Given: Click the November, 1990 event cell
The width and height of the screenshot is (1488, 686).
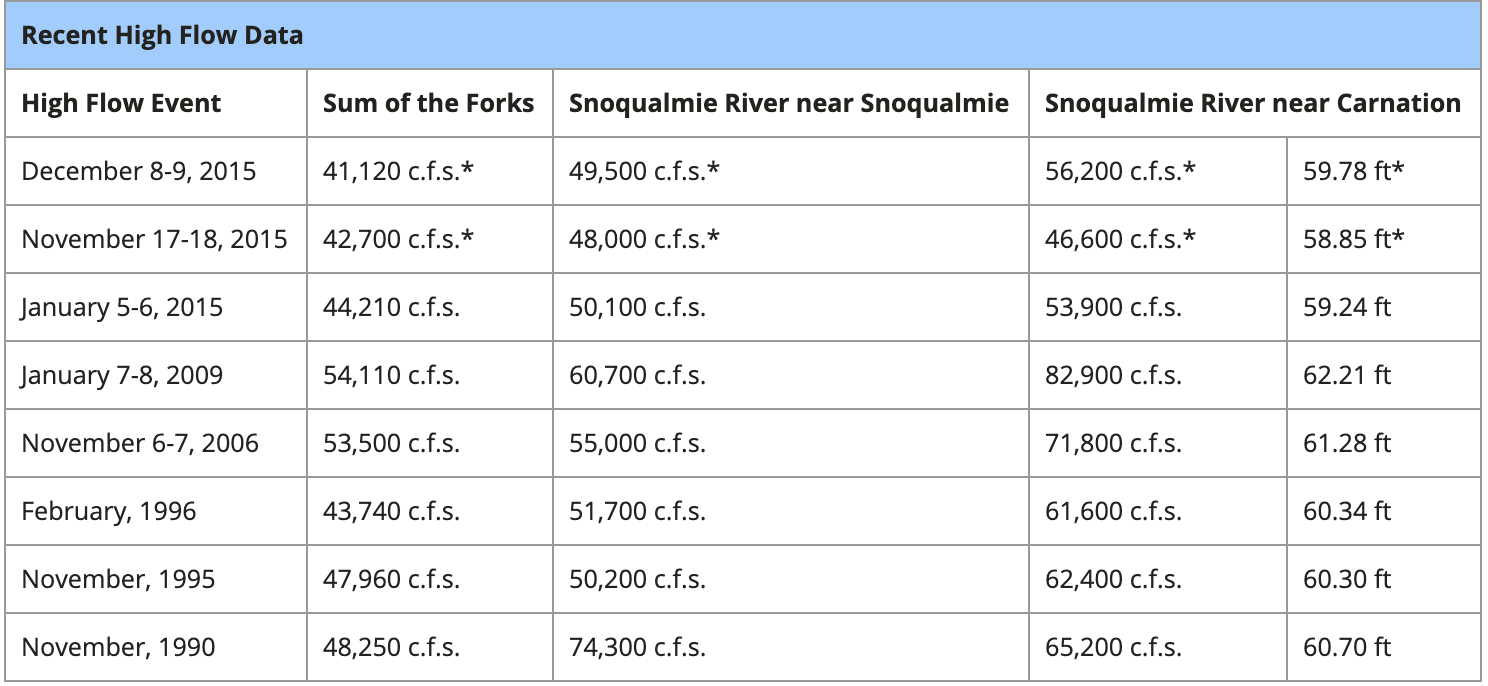Looking at the screenshot, I should [118, 648].
